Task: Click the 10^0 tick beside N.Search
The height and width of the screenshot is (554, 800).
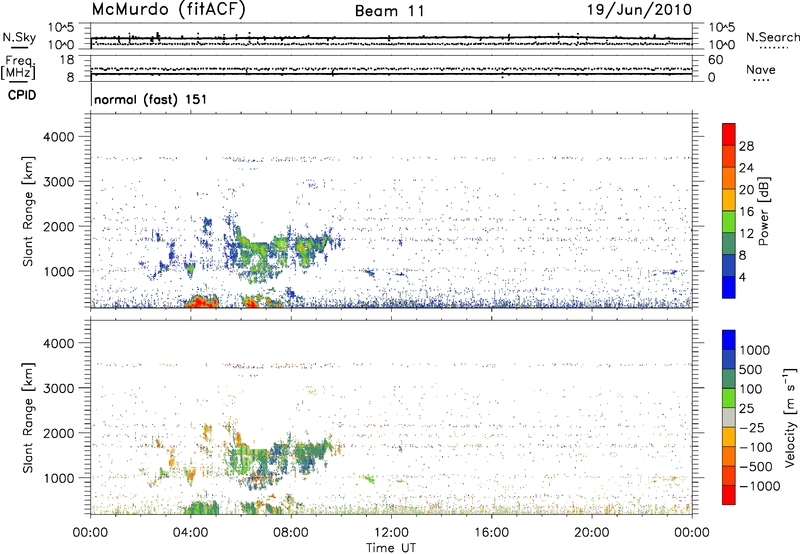Action: (721, 45)
